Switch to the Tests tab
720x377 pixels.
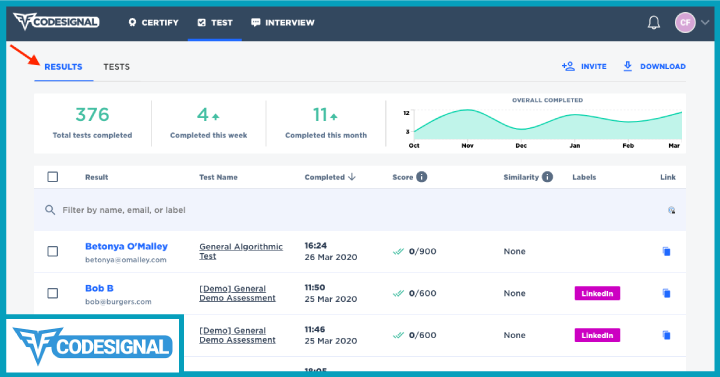116,67
